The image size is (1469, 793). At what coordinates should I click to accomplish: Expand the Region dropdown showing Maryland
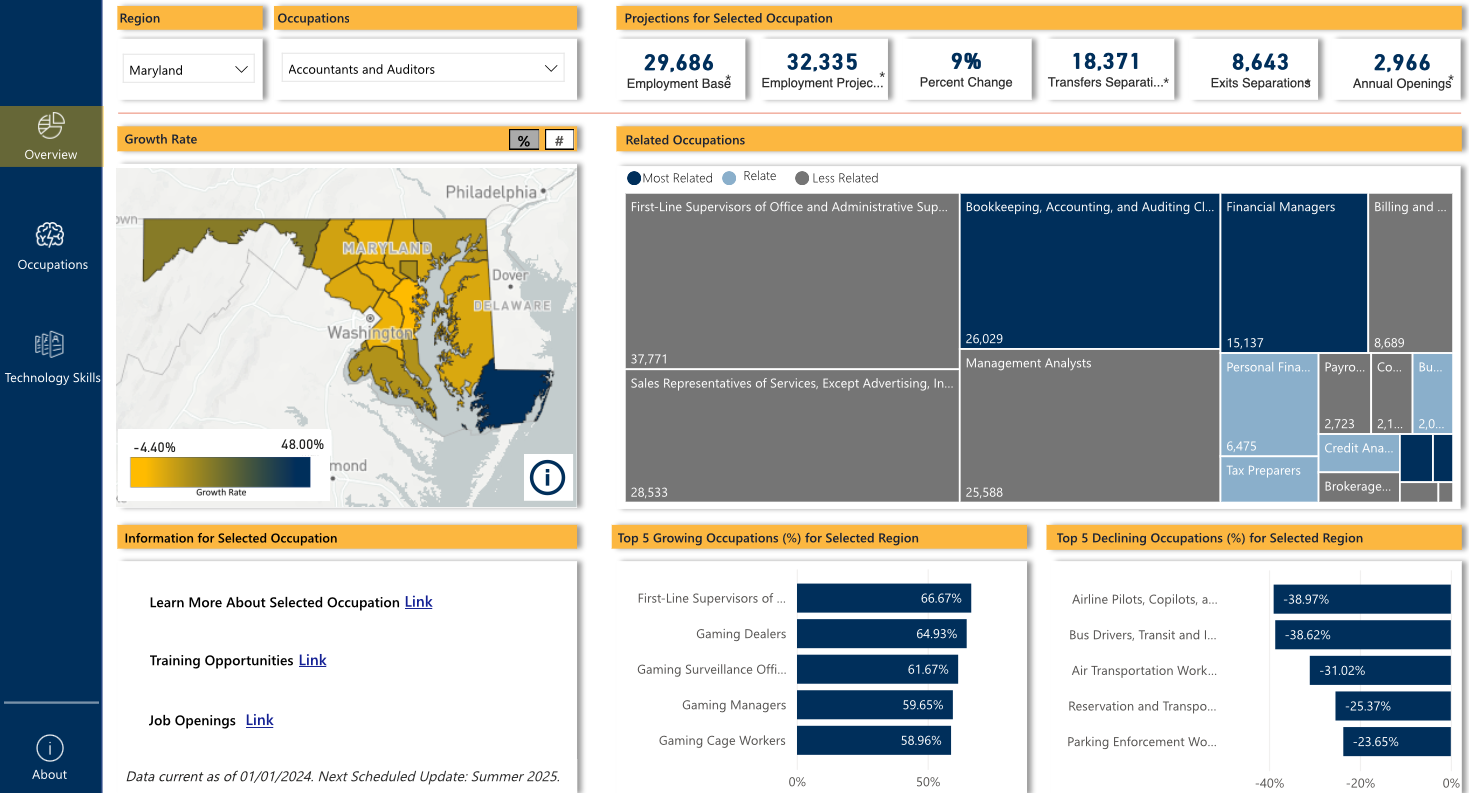(x=189, y=70)
